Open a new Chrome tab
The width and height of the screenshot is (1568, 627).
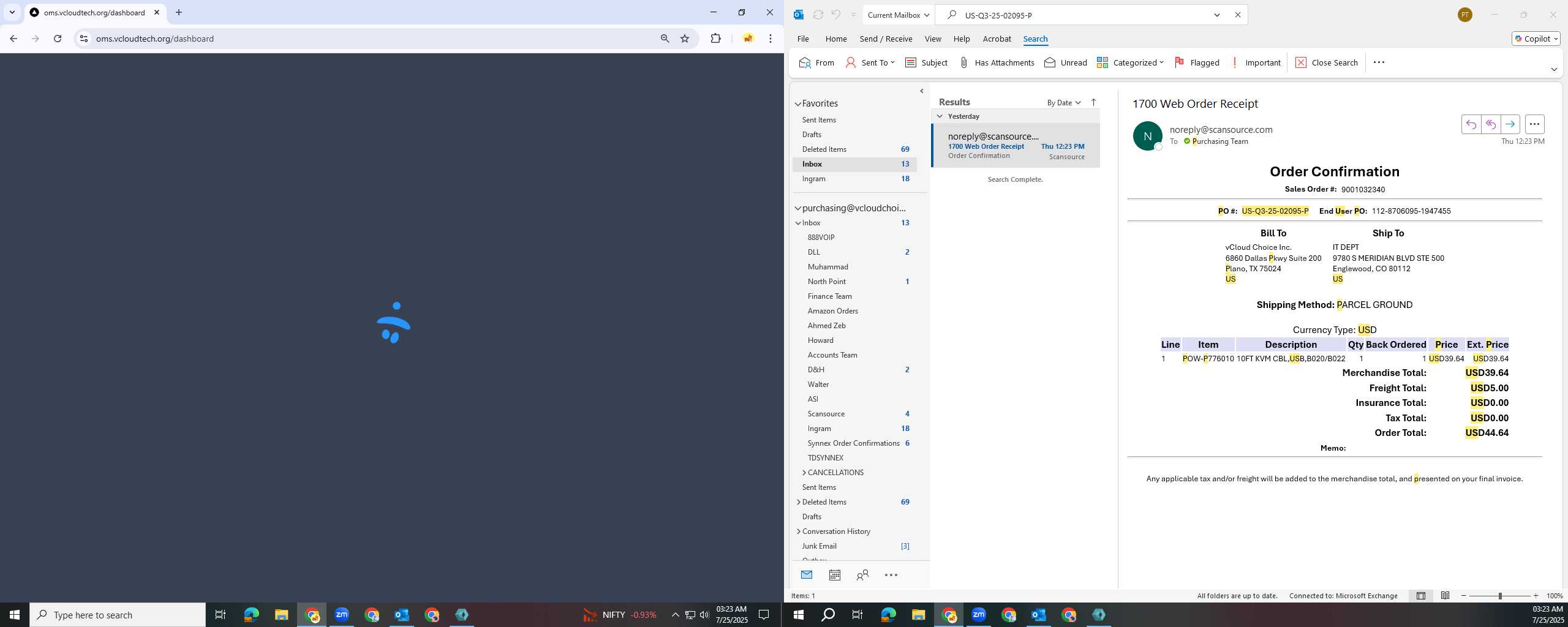(179, 12)
